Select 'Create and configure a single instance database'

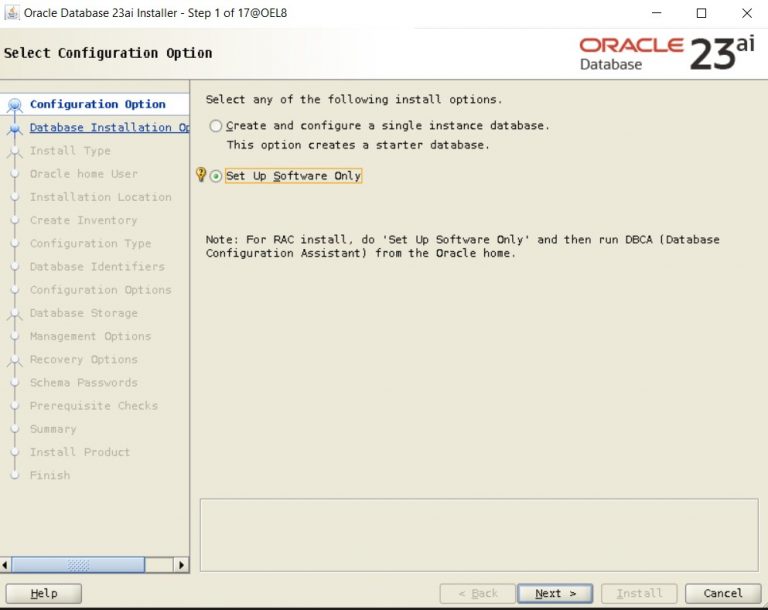click(216, 126)
